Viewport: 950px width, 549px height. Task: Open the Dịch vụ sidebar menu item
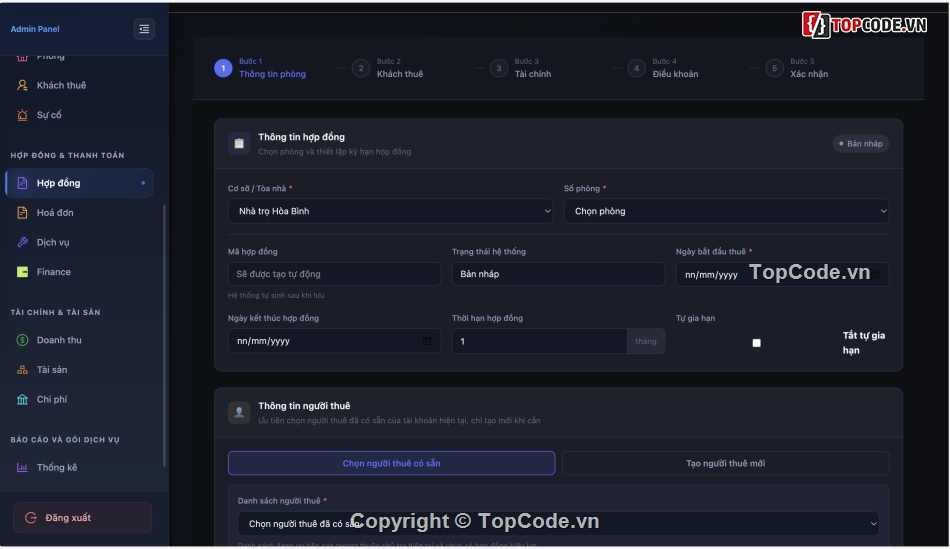79,242
